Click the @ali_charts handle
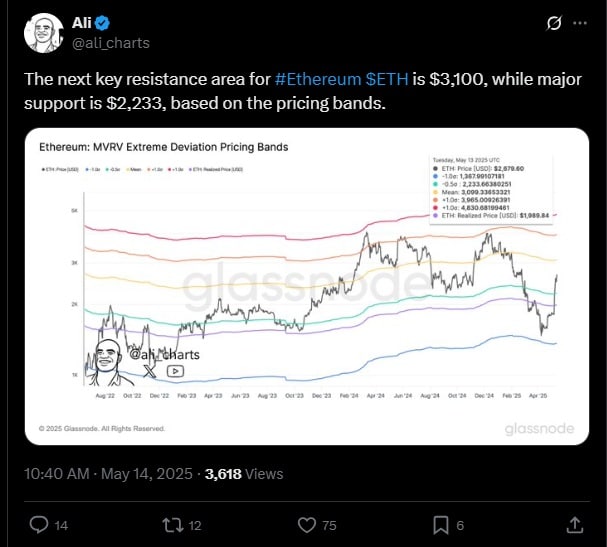Image resolution: width=607 pixels, height=547 pixels. click(111, 43)
